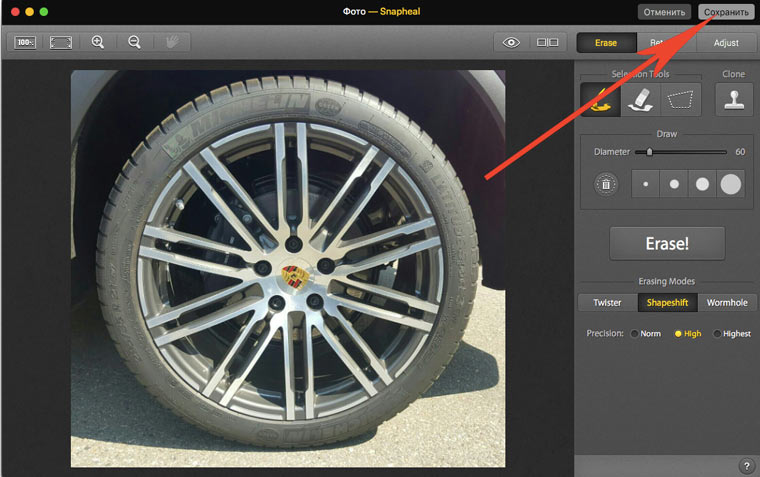Click the fit-to-screen icon
This screenshot has width=760, height=477.
tap(61, 43)
